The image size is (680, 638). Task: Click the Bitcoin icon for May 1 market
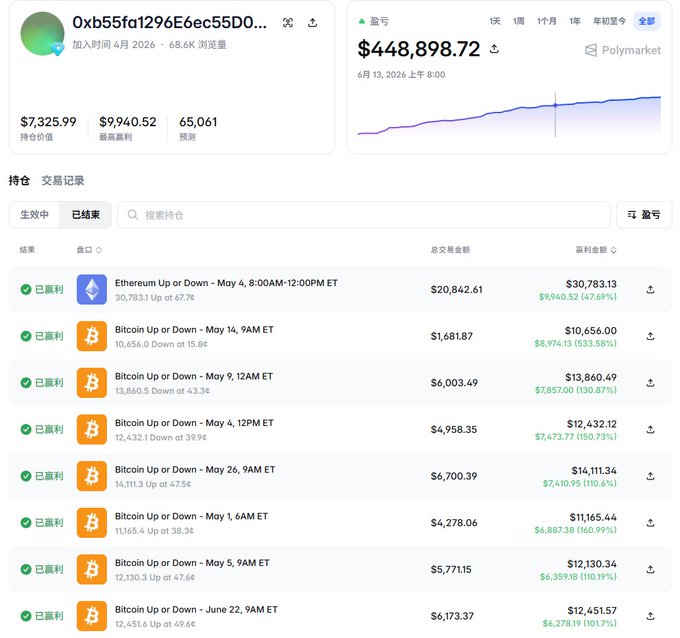[x=92, y=523]
